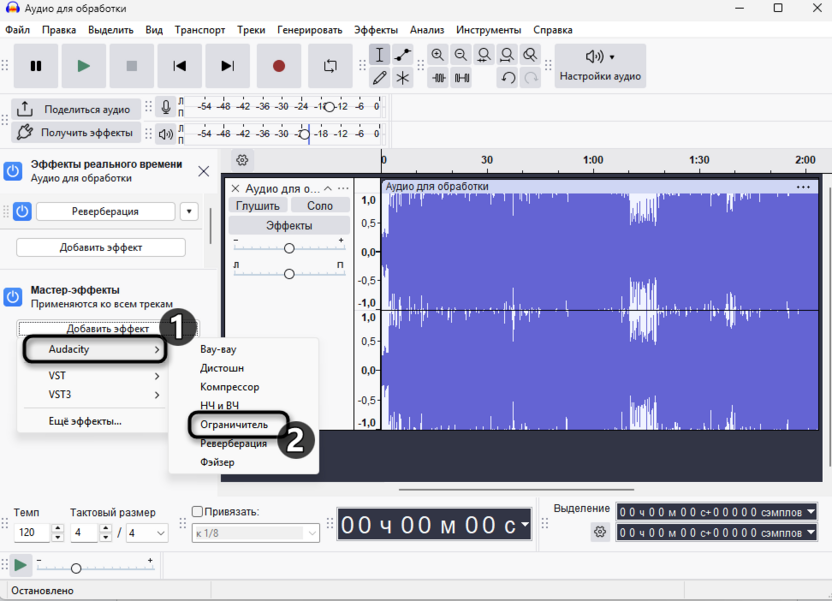This screenshot has height=601, width=832.
Task: Adjust the track gain slider
Action: click(x=289, y=248)
